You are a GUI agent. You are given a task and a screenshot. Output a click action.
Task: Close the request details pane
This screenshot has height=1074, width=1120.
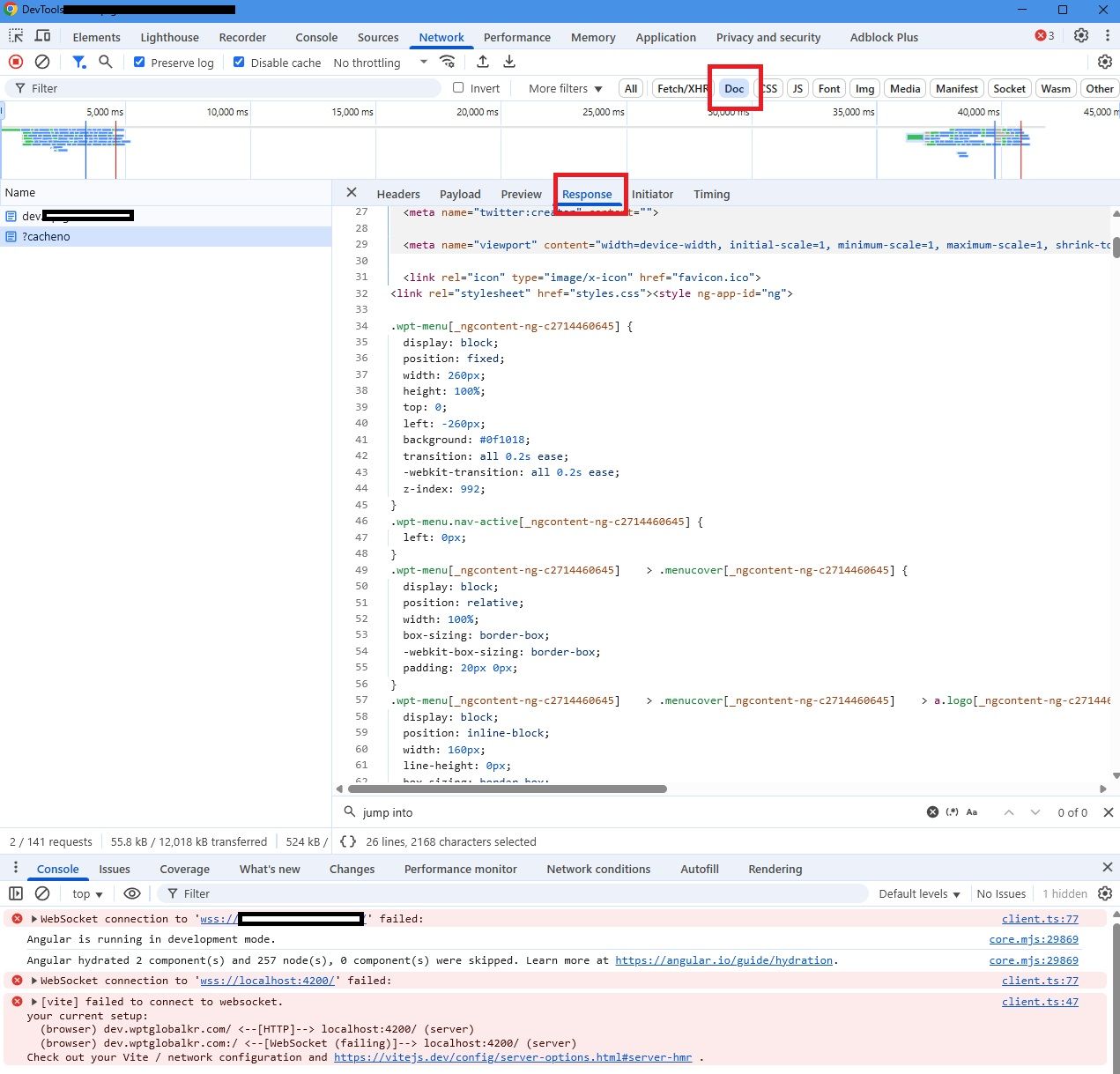(x=352, y=193)
